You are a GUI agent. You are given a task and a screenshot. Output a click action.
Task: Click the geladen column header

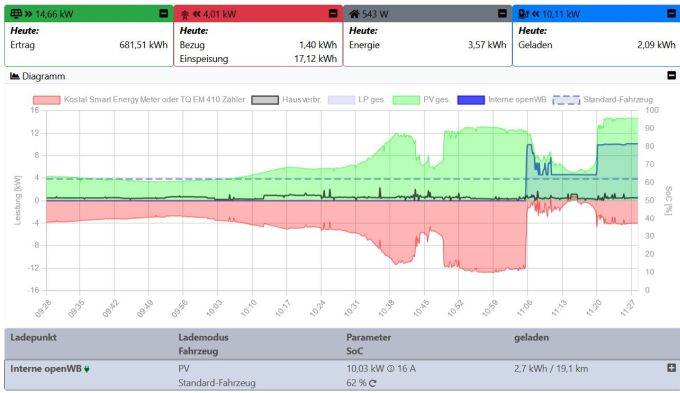(531, 337)
